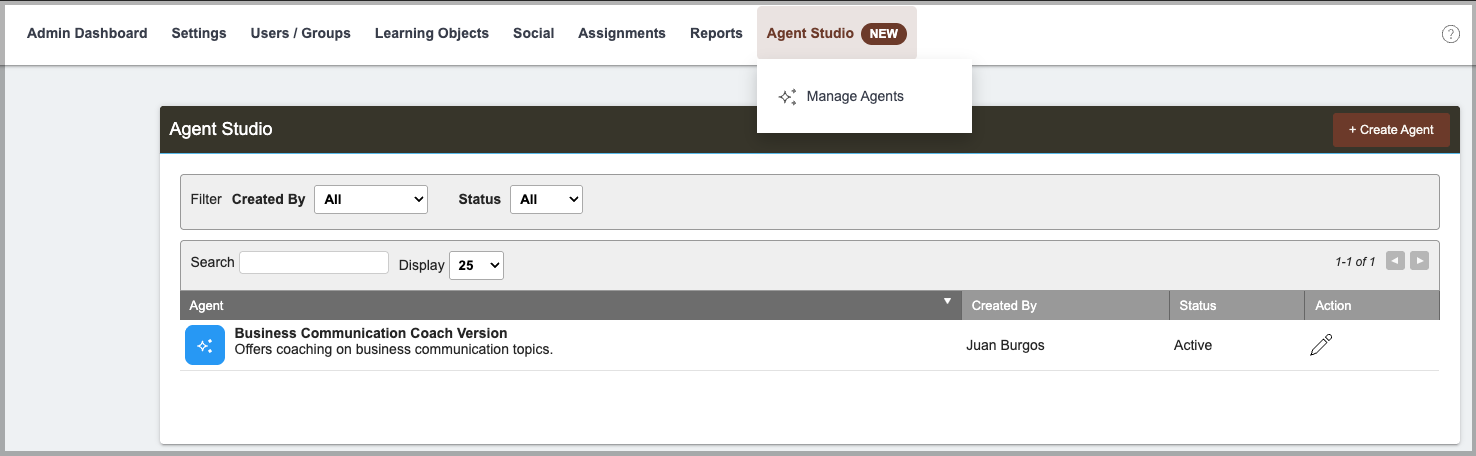Click the sparkle icon beside Manage Agents
1476x456 pixels.
[788, 97]
